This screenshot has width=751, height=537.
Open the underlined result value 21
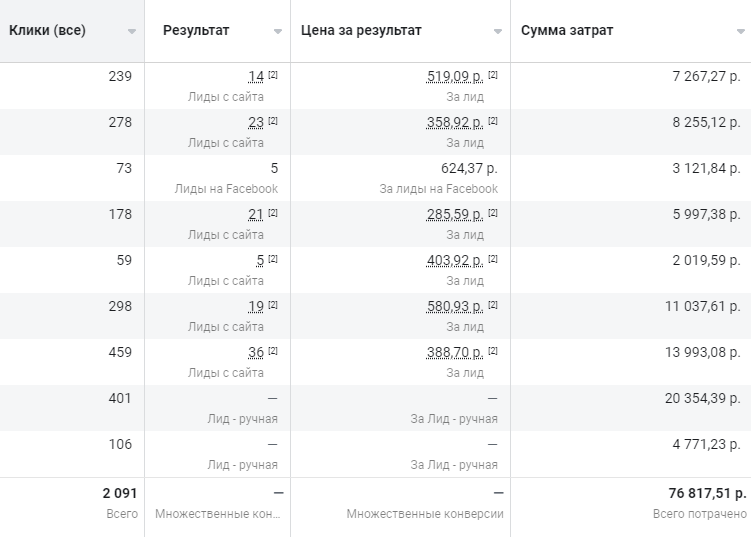[256, 214]
